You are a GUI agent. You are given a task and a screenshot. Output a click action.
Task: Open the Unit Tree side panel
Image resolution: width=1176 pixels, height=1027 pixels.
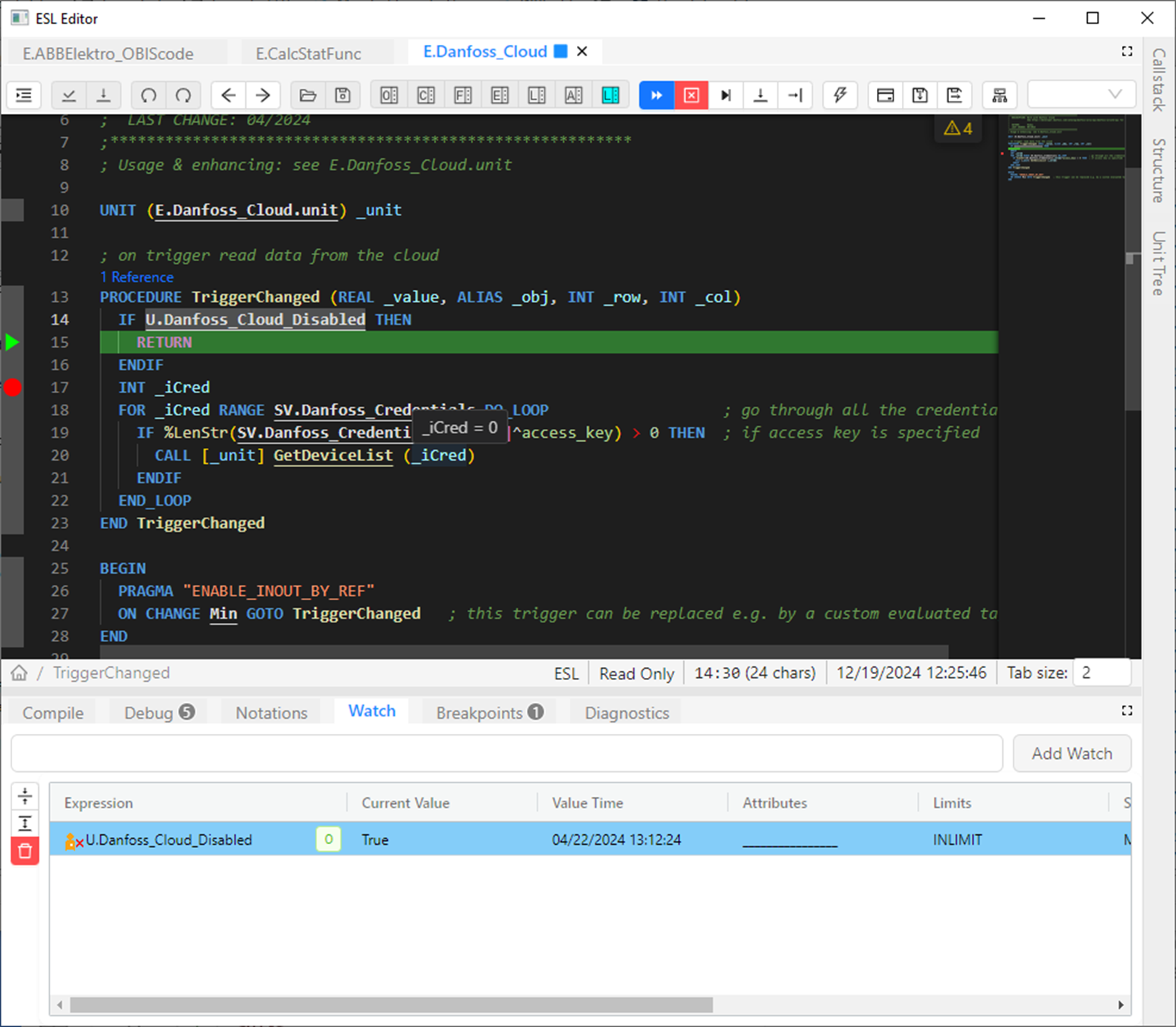(x=1159, y=263)
